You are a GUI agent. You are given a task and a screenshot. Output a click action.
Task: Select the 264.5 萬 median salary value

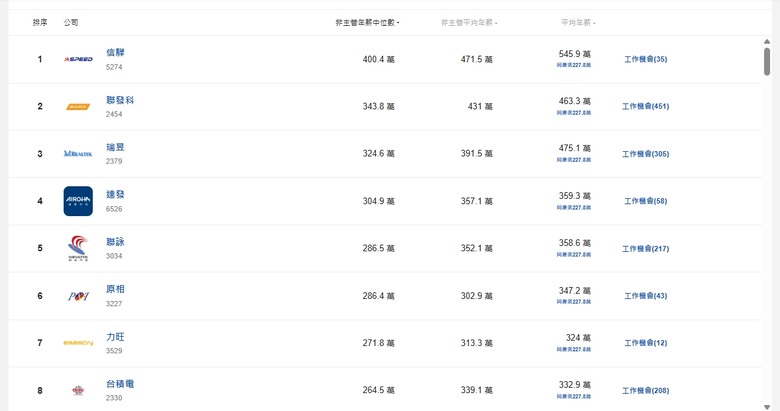tap(379, 391)
